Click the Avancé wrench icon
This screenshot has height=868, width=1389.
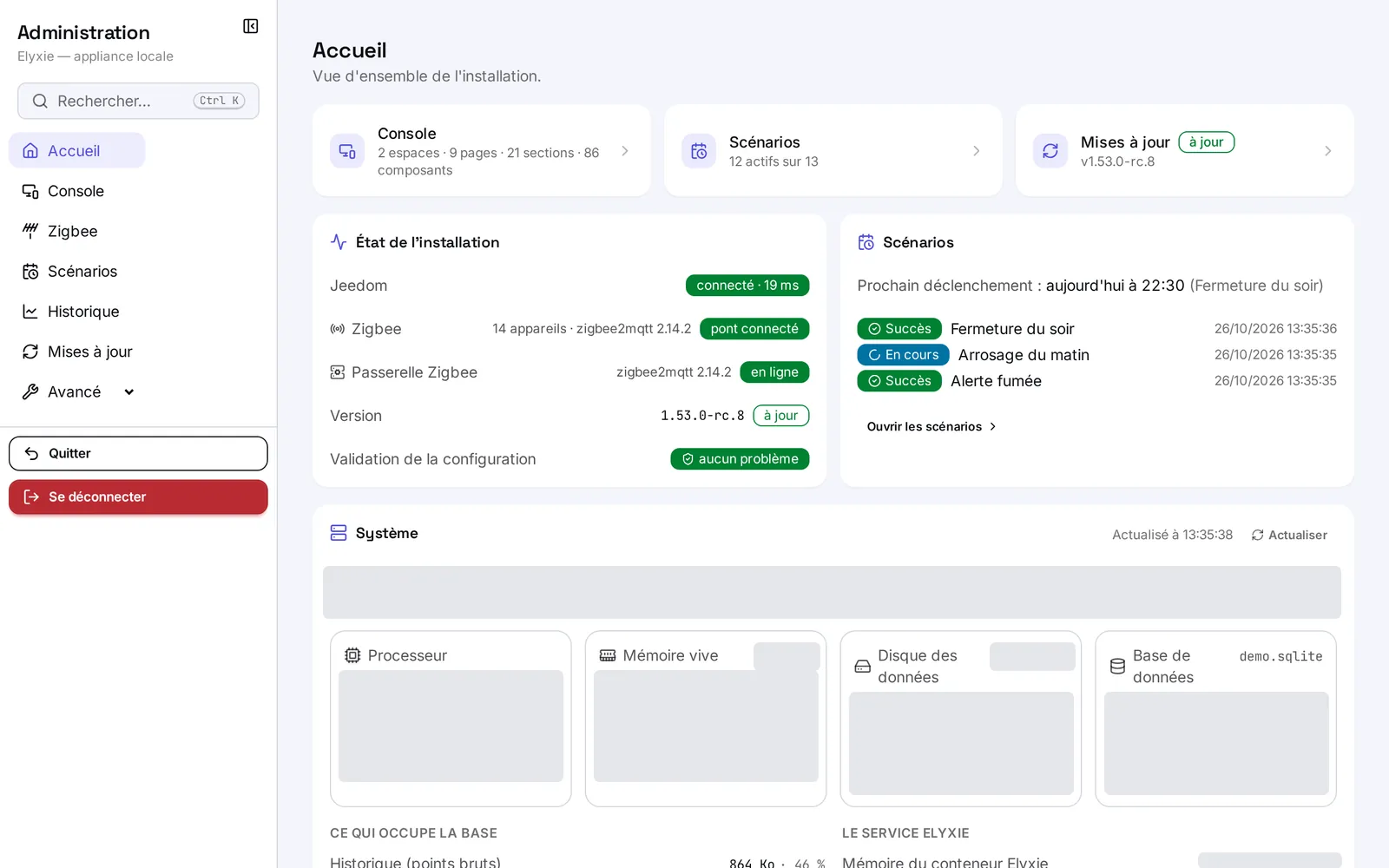[30, 391]
